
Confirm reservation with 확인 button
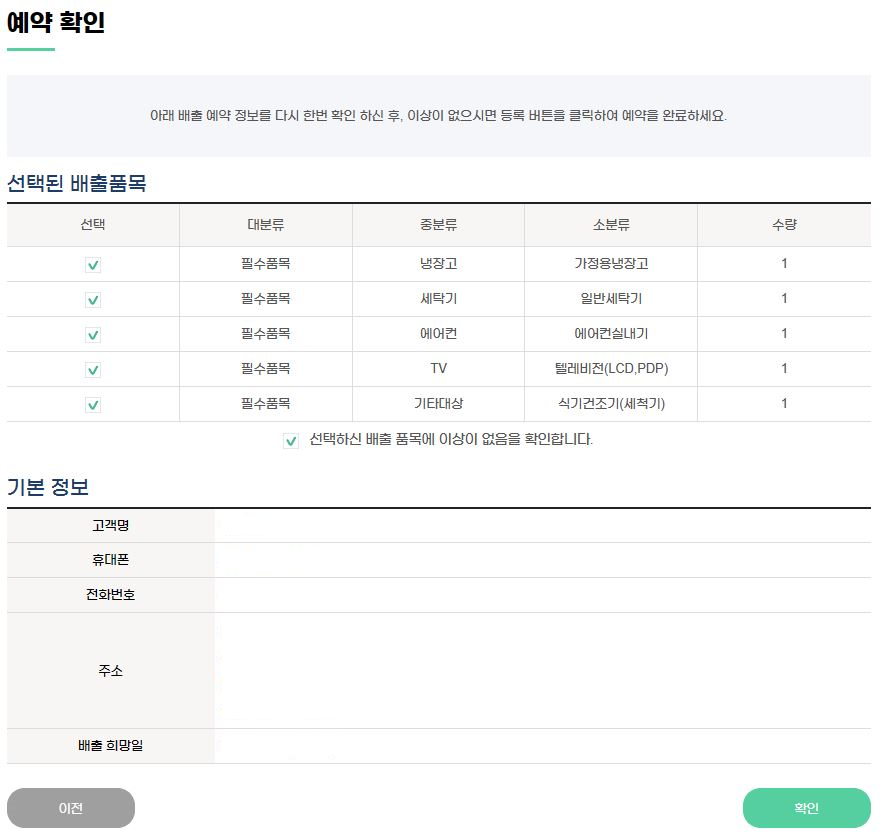[806, 808]
